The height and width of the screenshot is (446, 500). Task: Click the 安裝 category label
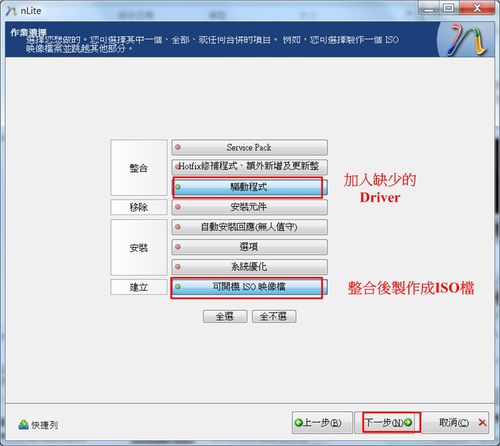139,247
